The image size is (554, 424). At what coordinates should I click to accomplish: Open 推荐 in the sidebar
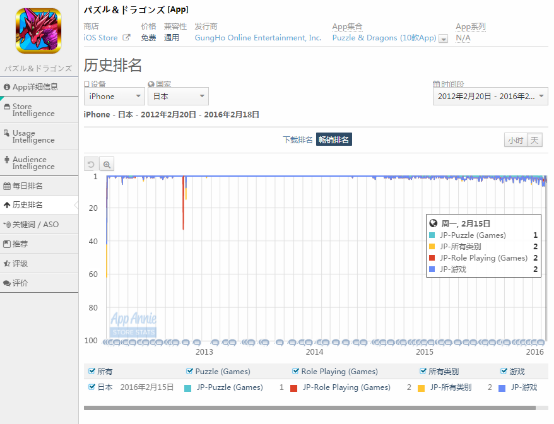(x=39, y=244)
